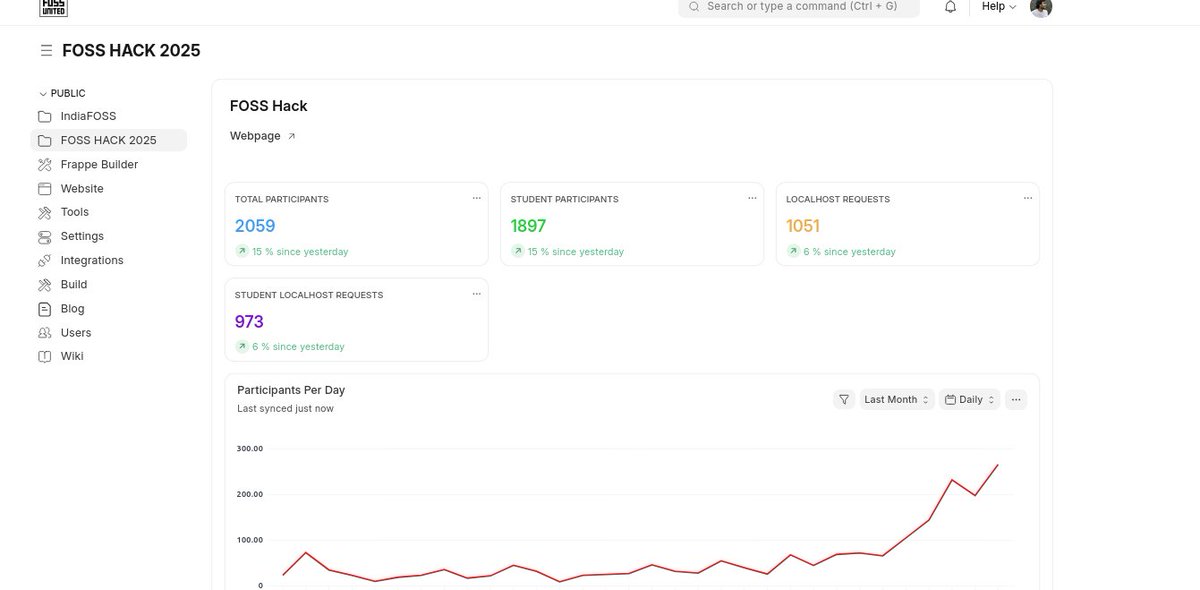
Task: Click the 200.00 y-axis label
Action: click(250, 494)
